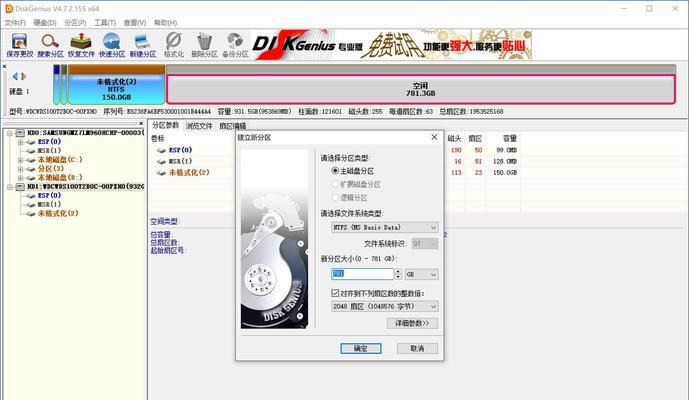The height and width of the screenshot is (400, 689).
Task: Click 未格式化(2) partition icon in the table
Action: [x=161, y=173]
